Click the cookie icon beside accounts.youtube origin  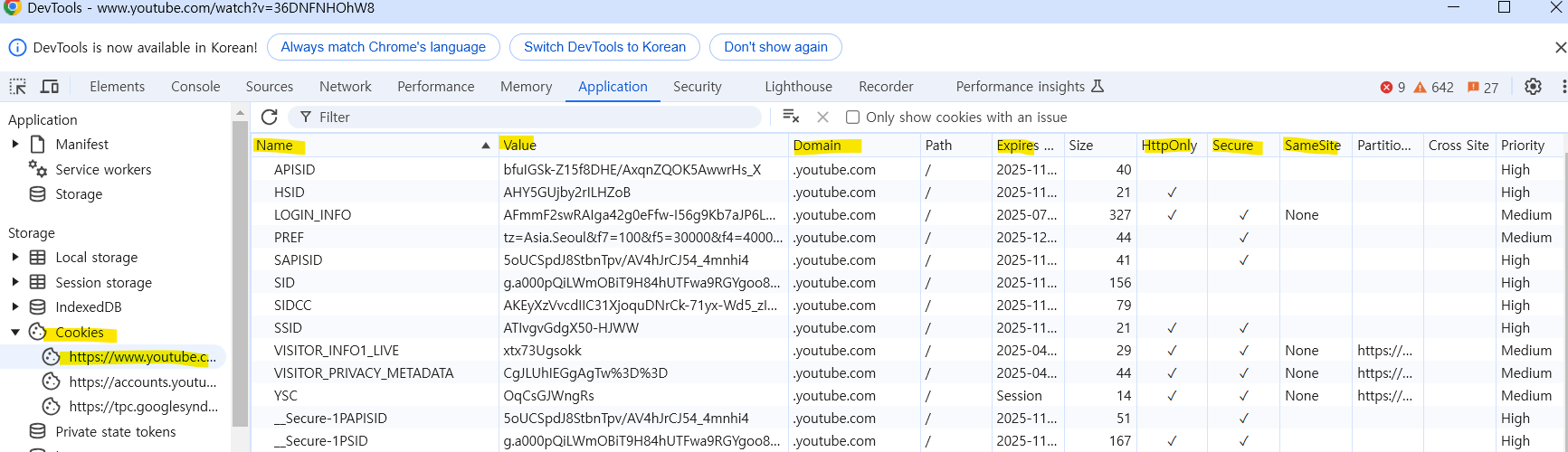coord(52,381)
